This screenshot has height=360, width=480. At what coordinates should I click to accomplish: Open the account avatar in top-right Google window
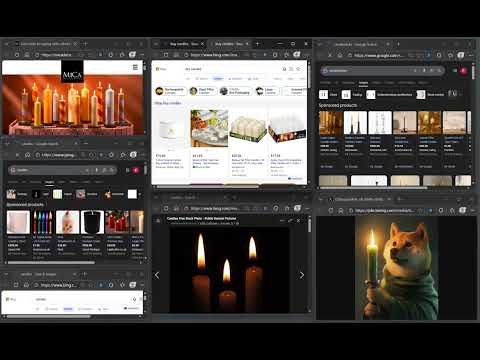pyautogui.click(x=464, y=71)
